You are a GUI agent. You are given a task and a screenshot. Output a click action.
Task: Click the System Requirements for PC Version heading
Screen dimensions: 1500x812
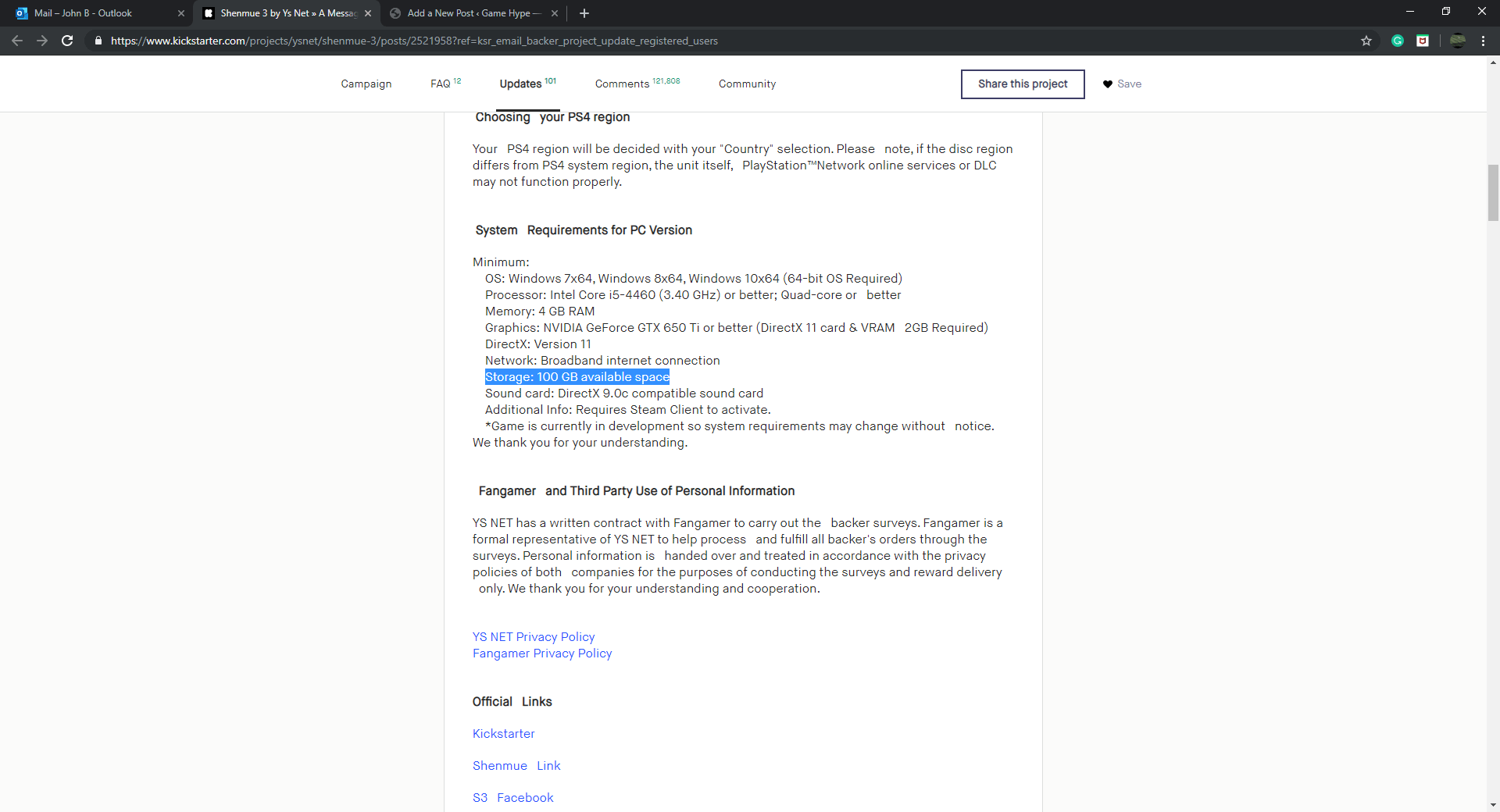pos(584,230)
